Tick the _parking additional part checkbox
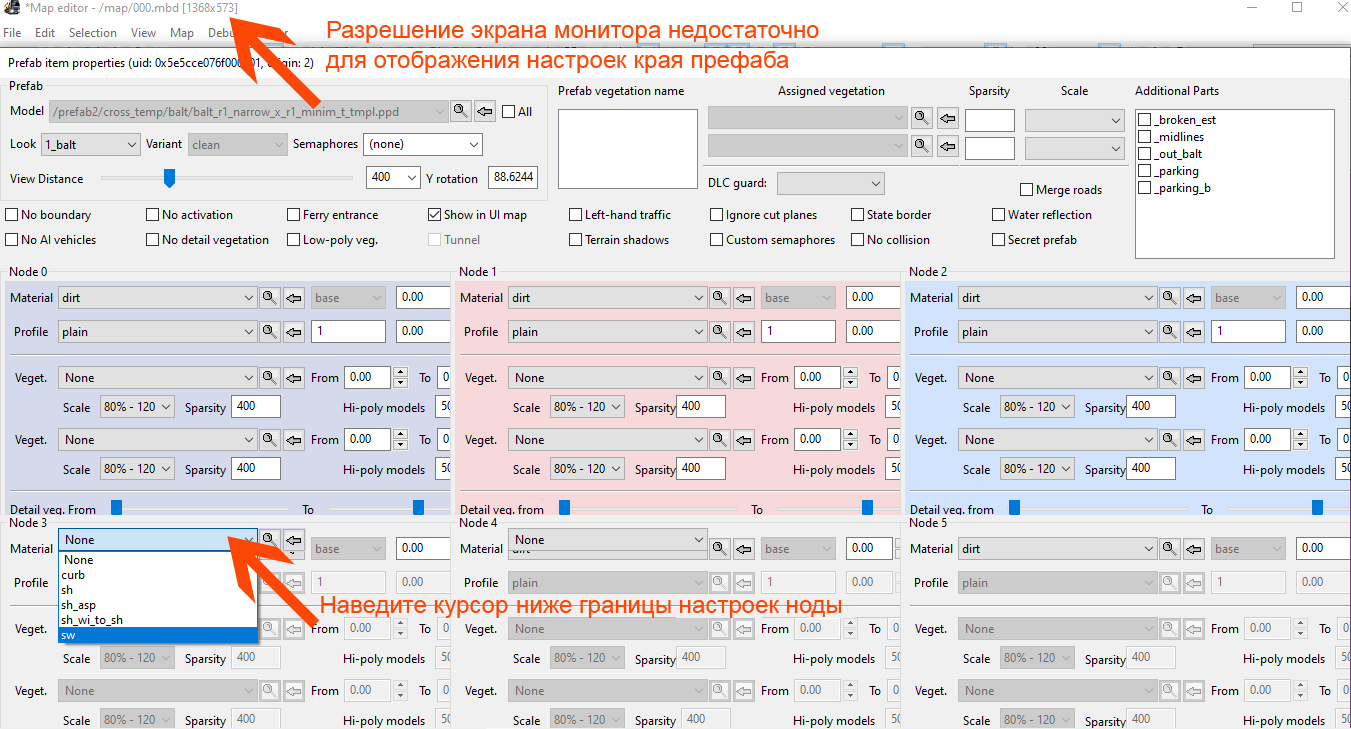The width and height of the screenshot is (1351, 729). coord(1145,171)
